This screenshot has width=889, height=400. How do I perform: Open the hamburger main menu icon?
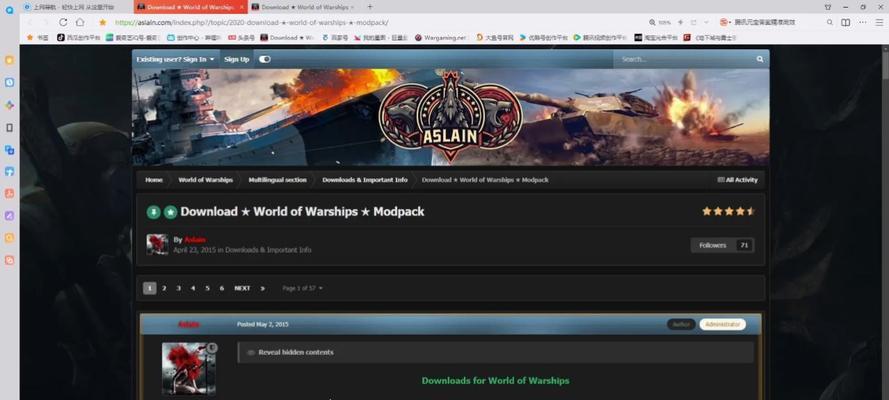coord(878,22)
